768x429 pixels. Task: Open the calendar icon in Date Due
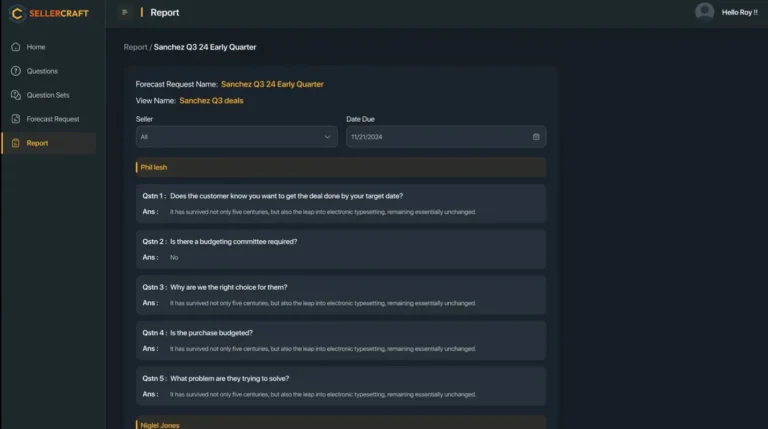tap(536, 137)
